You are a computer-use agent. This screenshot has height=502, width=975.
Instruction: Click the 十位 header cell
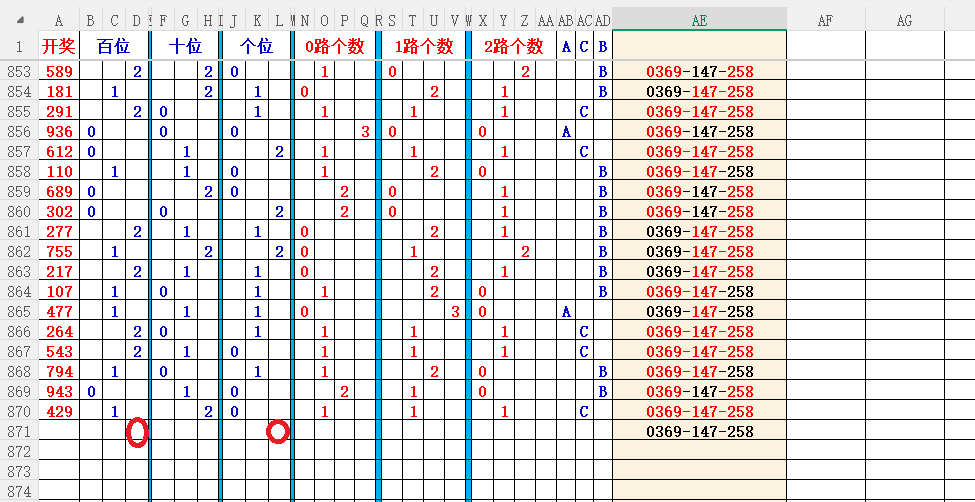tap(185, 45)
